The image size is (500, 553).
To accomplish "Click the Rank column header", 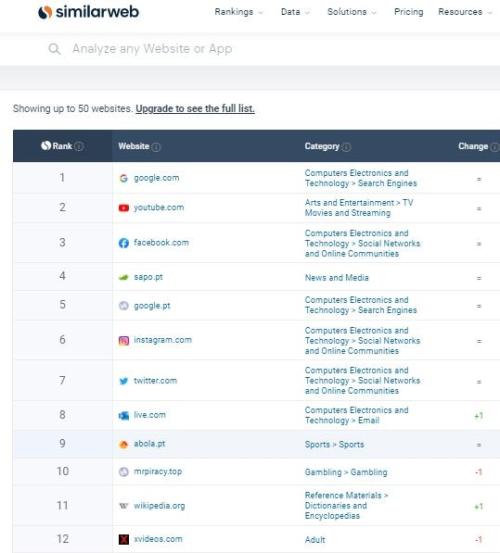I will coord(62,146).
